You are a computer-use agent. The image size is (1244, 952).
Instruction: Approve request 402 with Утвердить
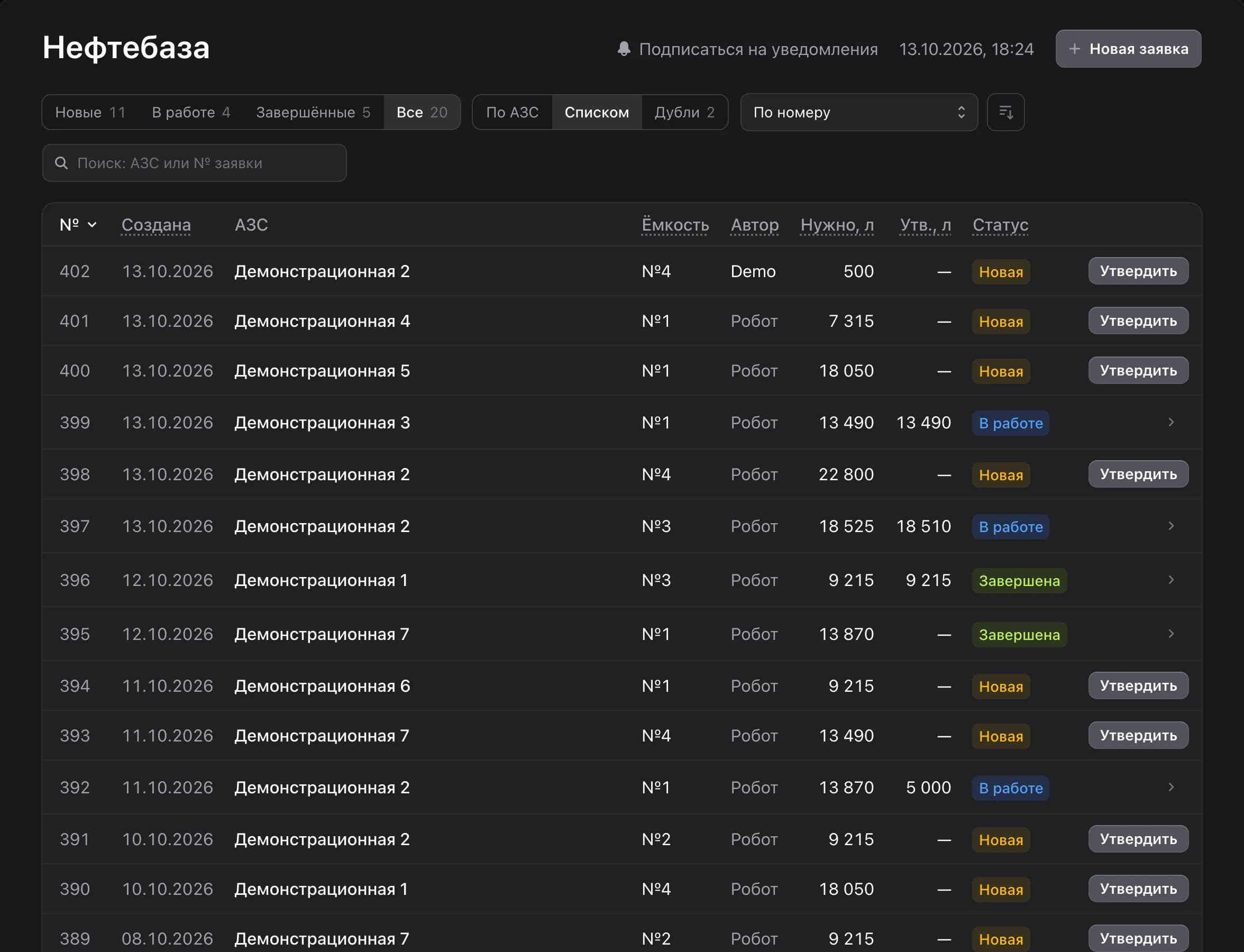1138,271
